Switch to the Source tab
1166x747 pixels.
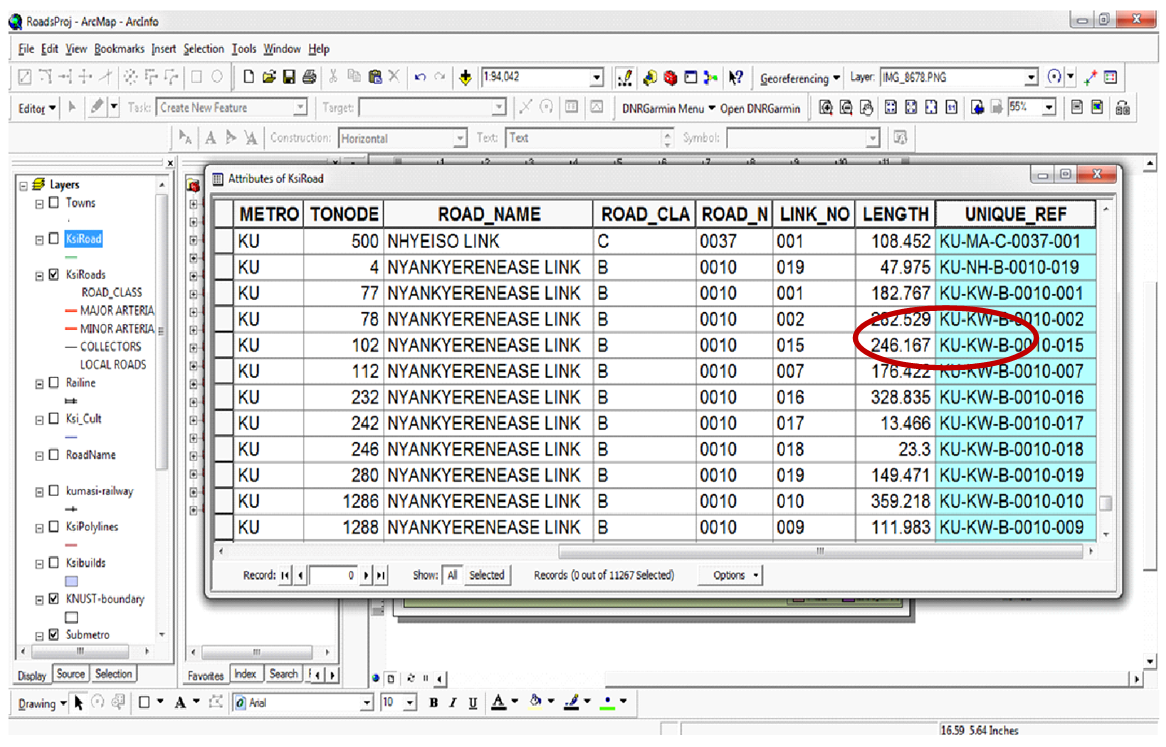click(70, 674)
